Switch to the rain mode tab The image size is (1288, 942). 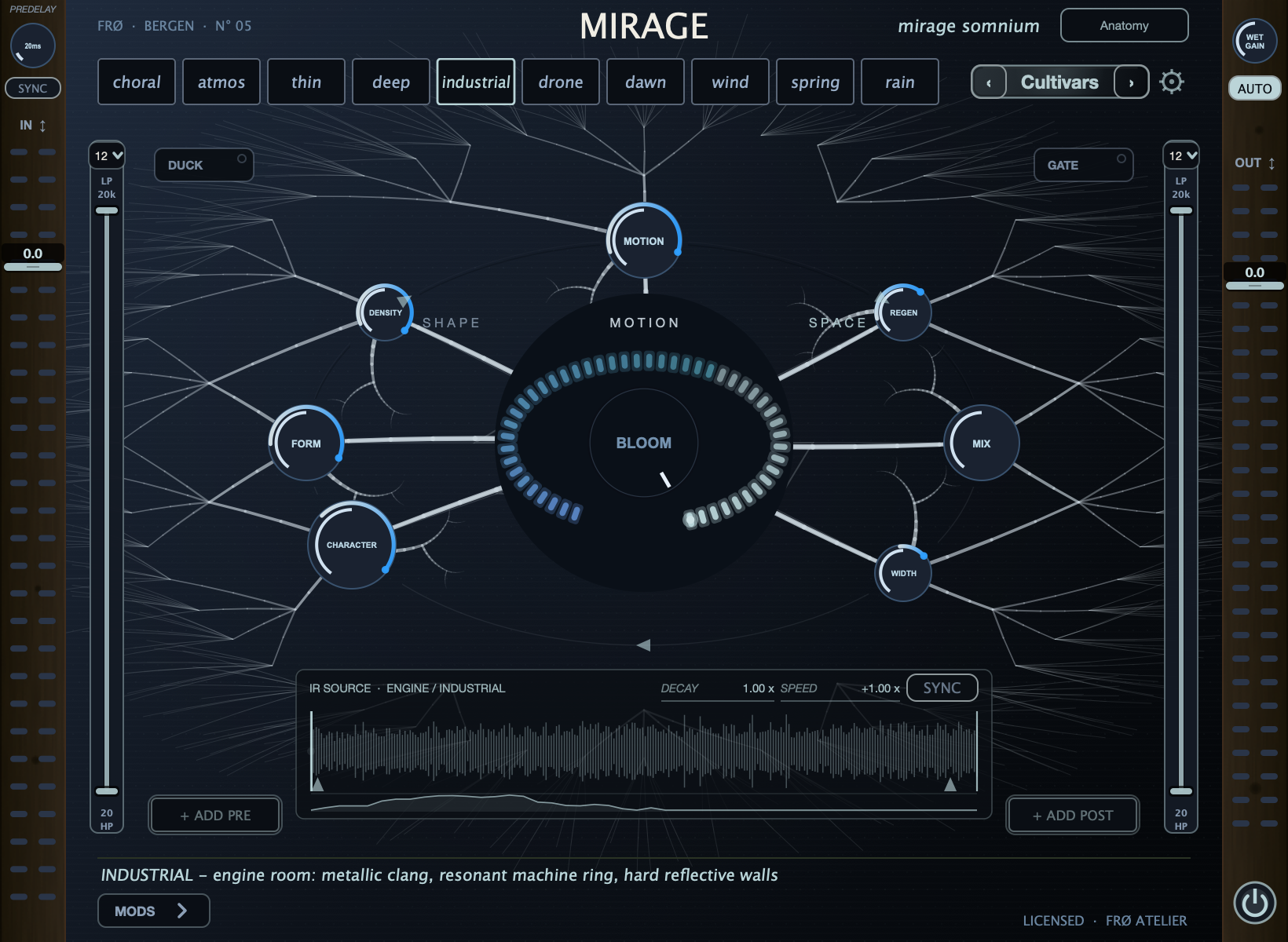click(900, 82)
